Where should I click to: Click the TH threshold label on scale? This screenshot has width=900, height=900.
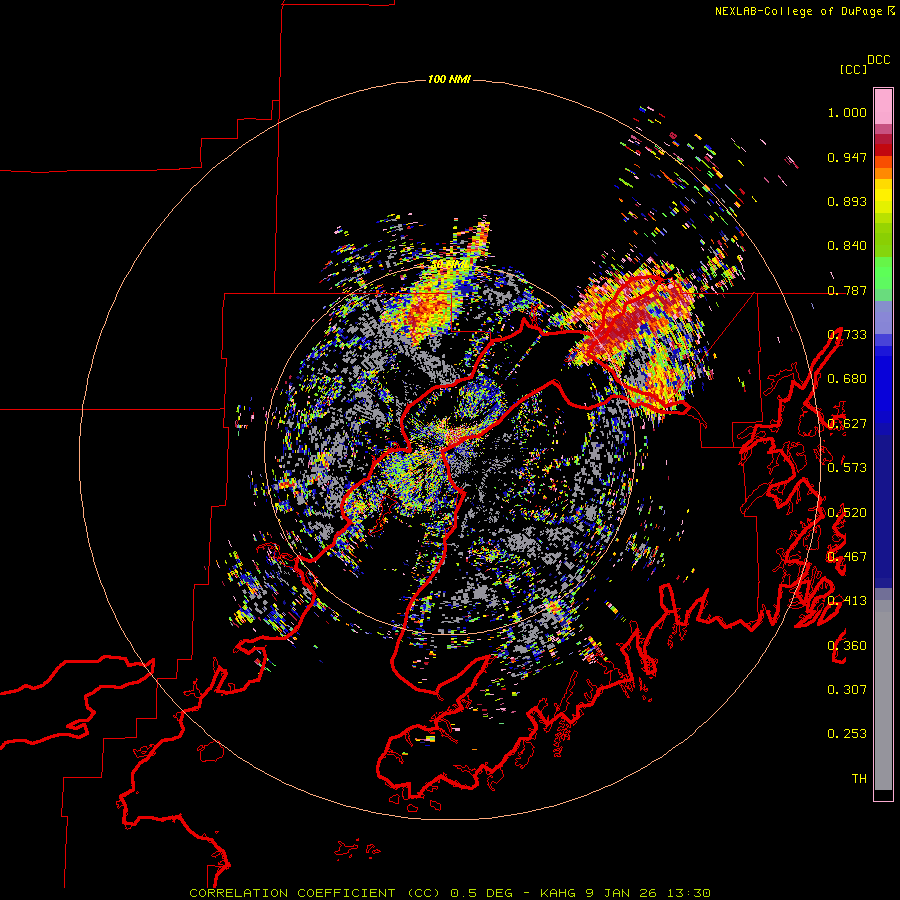859,778
